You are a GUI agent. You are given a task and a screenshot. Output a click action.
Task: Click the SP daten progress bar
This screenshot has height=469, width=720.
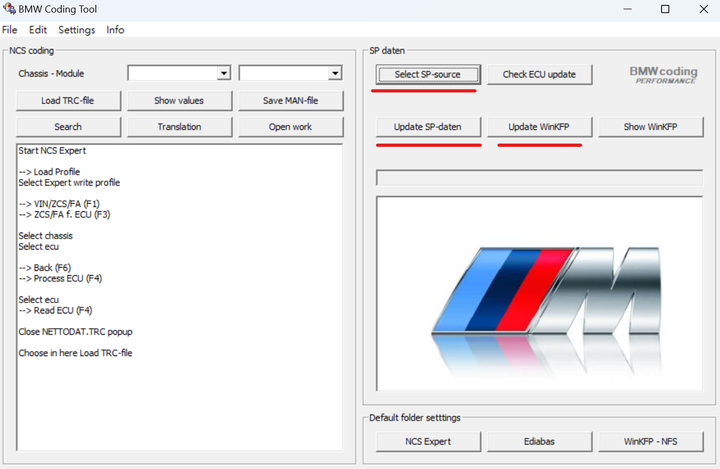539,178
